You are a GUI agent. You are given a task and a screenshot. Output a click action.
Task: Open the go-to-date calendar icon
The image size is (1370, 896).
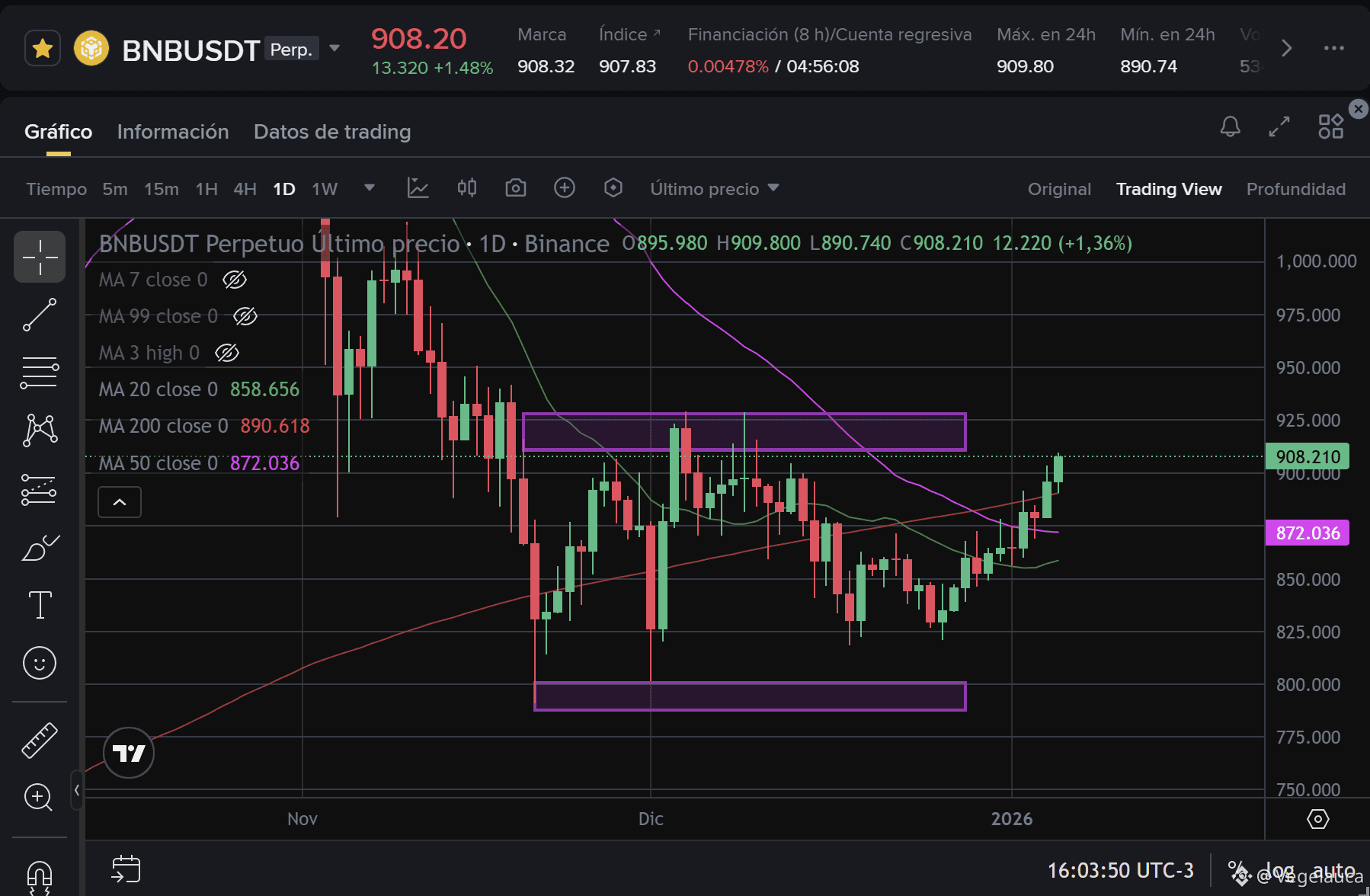(x=126, y=869)
